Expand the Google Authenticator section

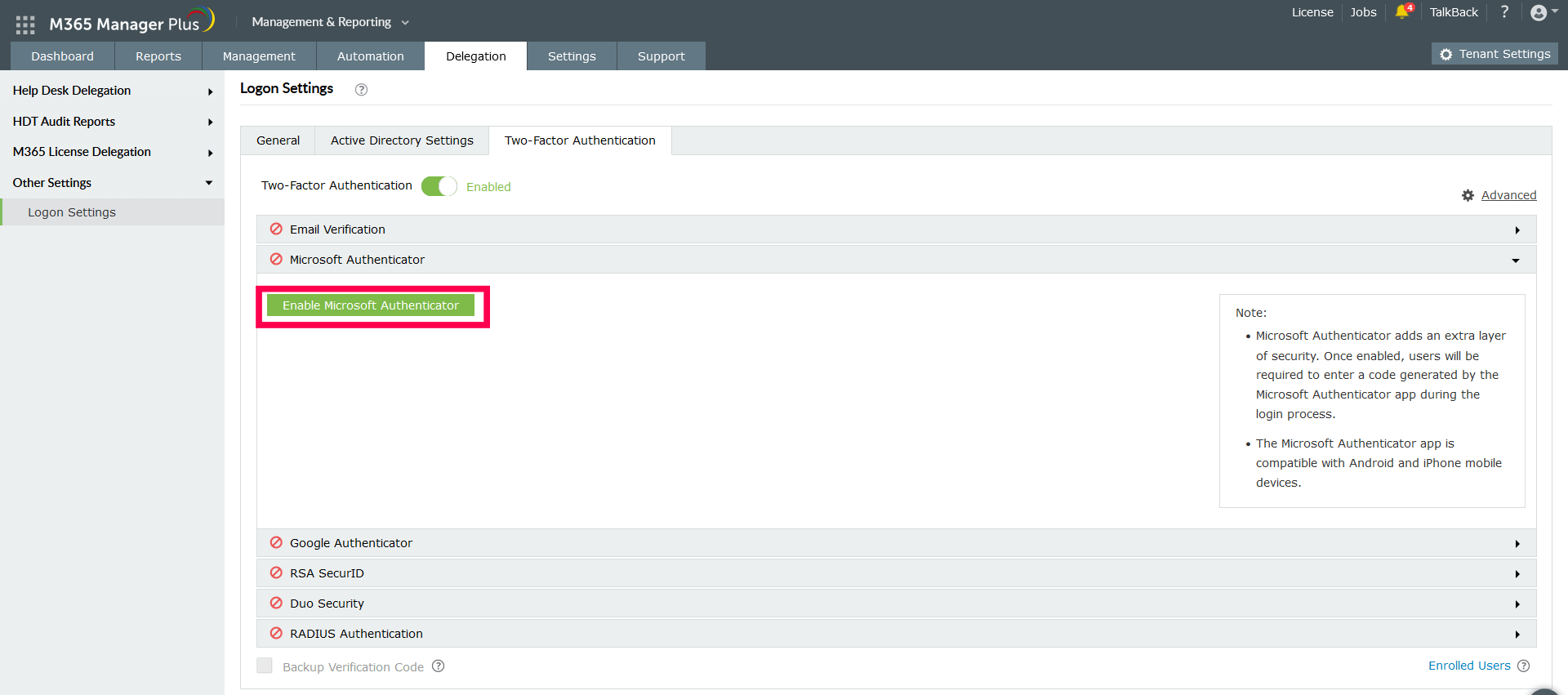click(x=896, y=543)
